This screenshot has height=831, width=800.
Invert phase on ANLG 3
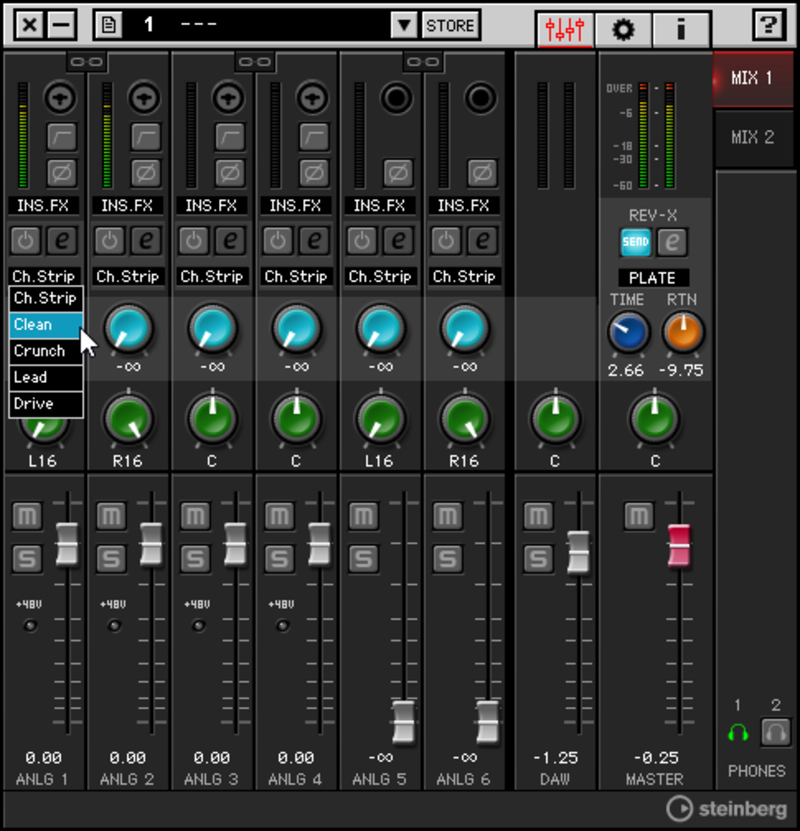pos(230,173)
